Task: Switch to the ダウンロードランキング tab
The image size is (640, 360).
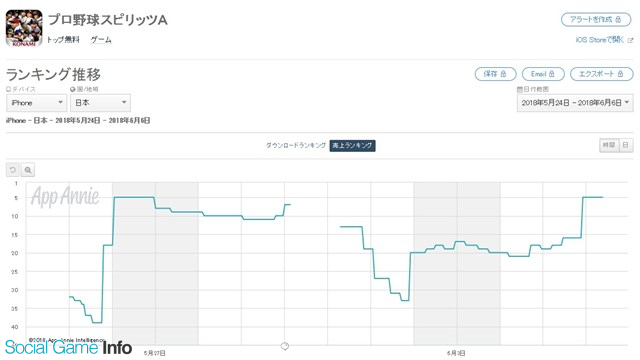Action: click(296, 145)
